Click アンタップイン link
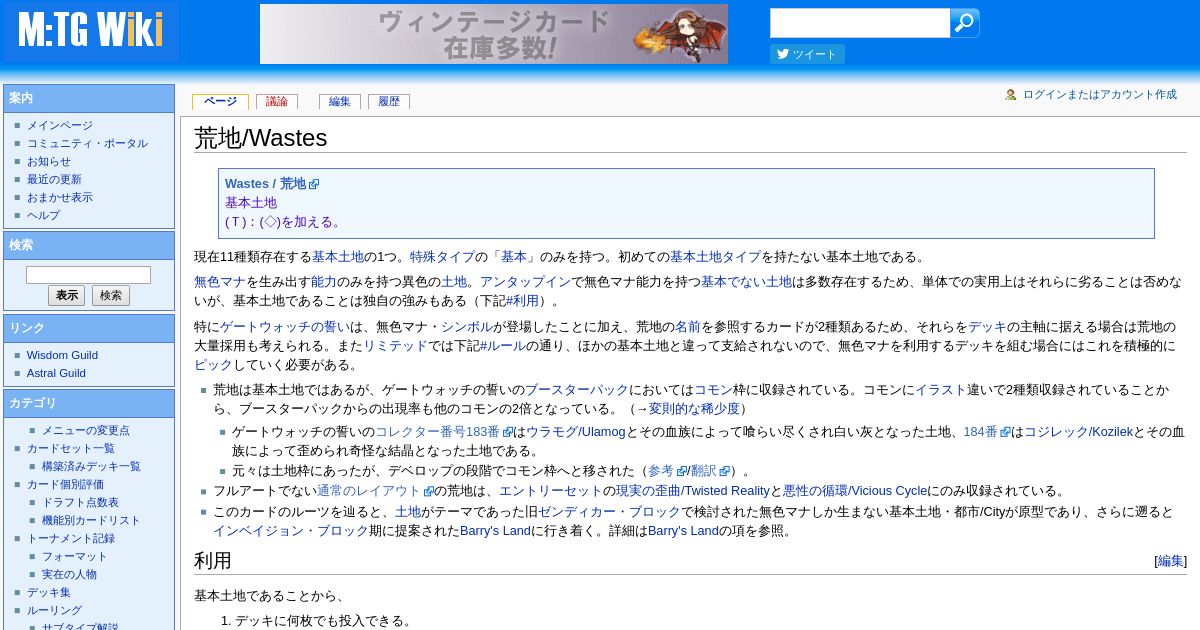1200x630 pixels. pyautogui.click(x=525, y=282)
